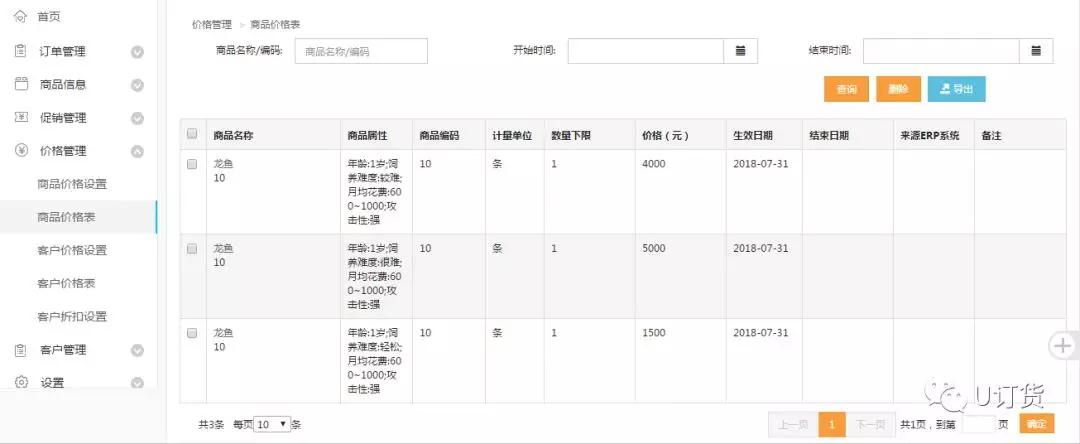Click page number 1 button
Image resolution: width=1080 pixels, height=444 pixels.
[832, 425]
